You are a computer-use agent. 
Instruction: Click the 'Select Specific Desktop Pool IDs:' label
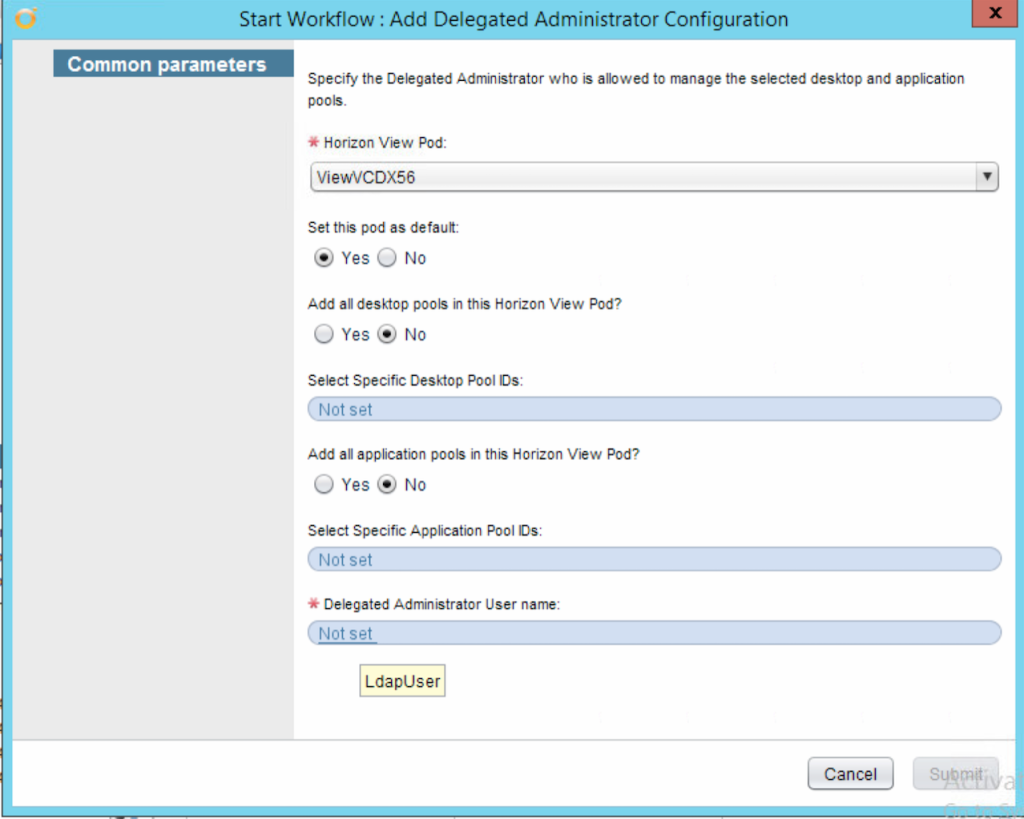click(x=415, y=381)
